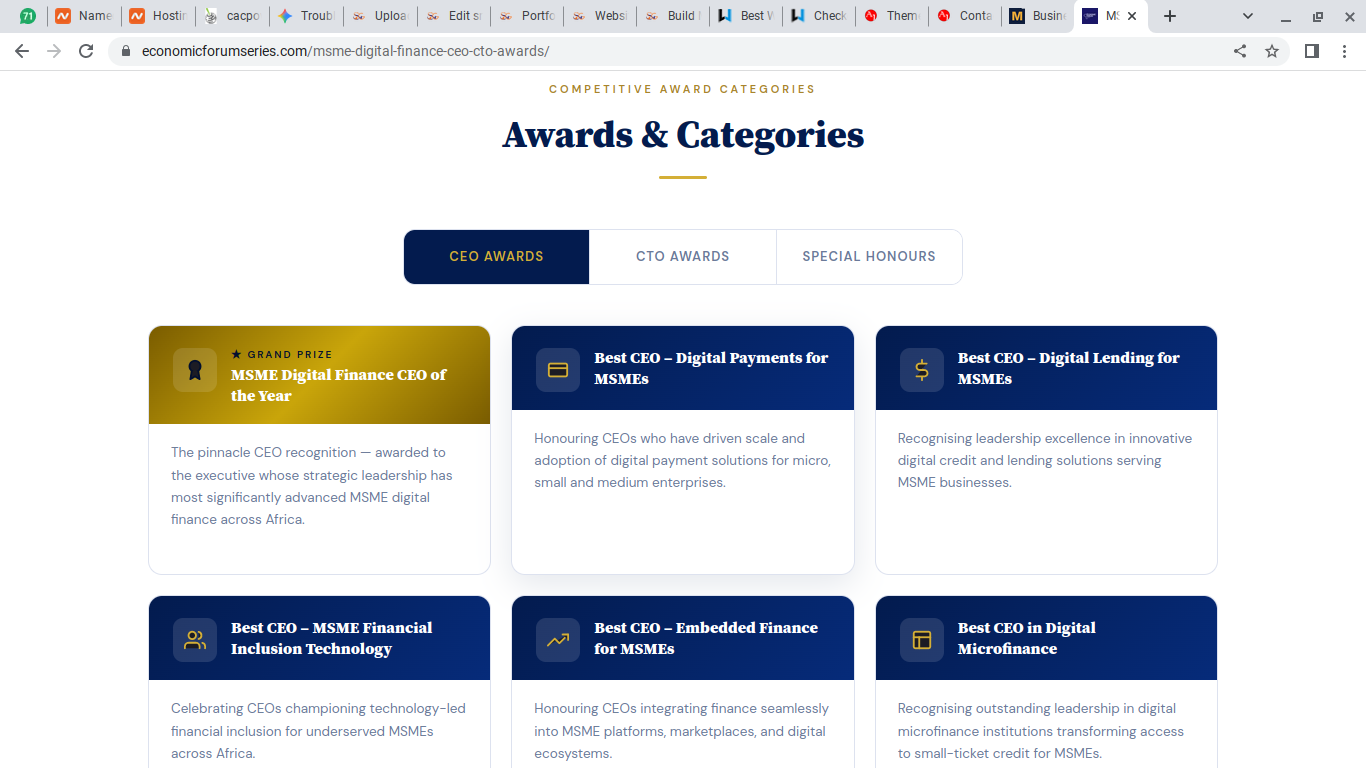Image resolution: width=1366 pixels, height=768 pixels.
Task: Switch to the CTO Awards tab
Action: click(683, 257)
